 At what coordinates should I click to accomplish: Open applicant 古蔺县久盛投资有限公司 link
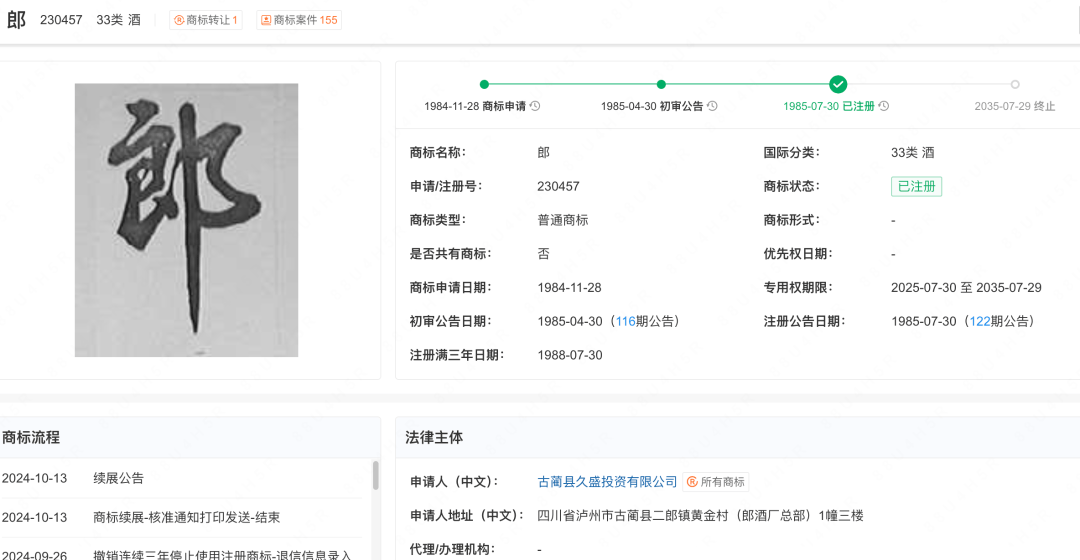[x=607, y=482]
